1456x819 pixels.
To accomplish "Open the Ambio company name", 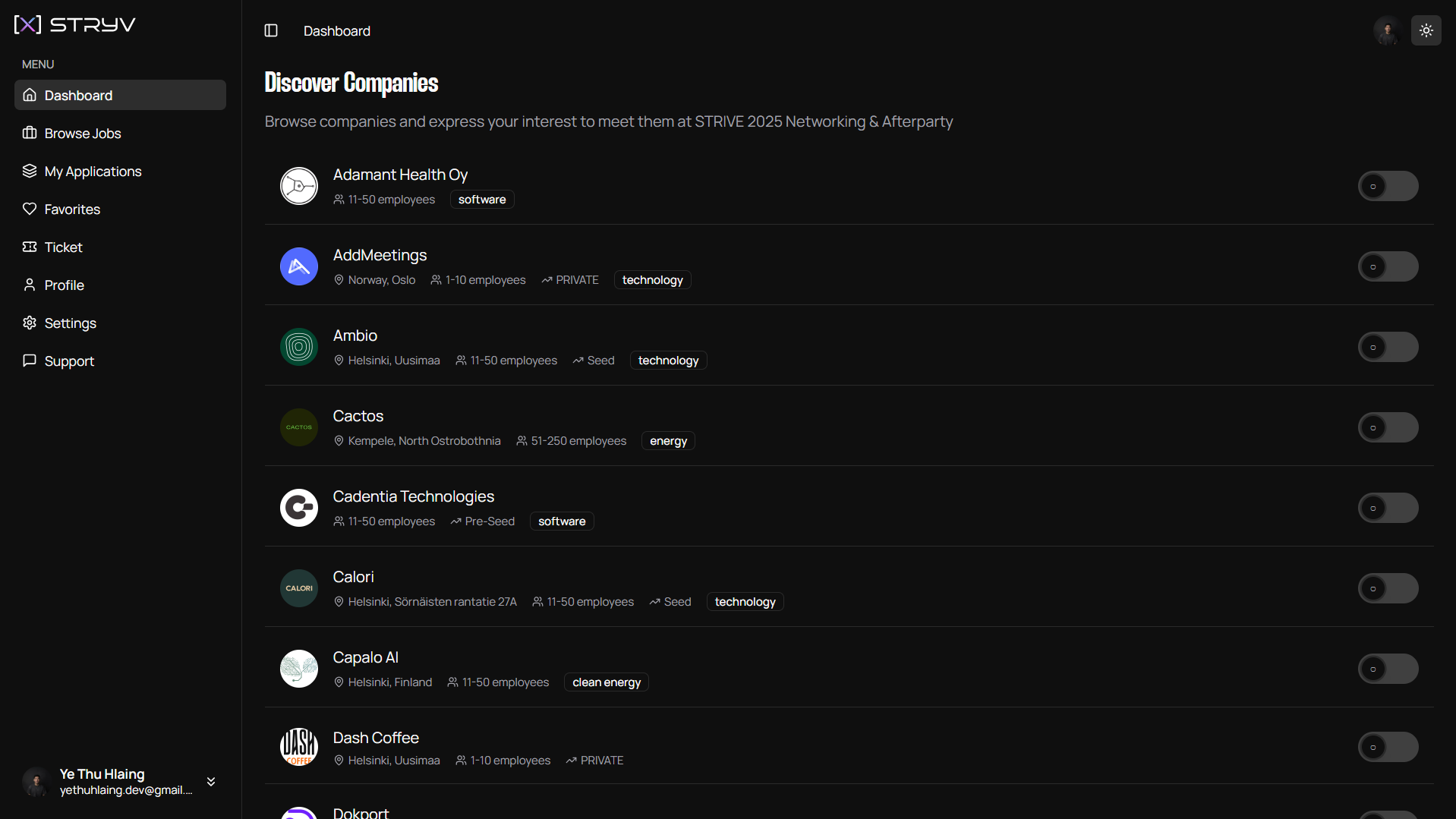I will pyautogui.click(x=355, y=335).
